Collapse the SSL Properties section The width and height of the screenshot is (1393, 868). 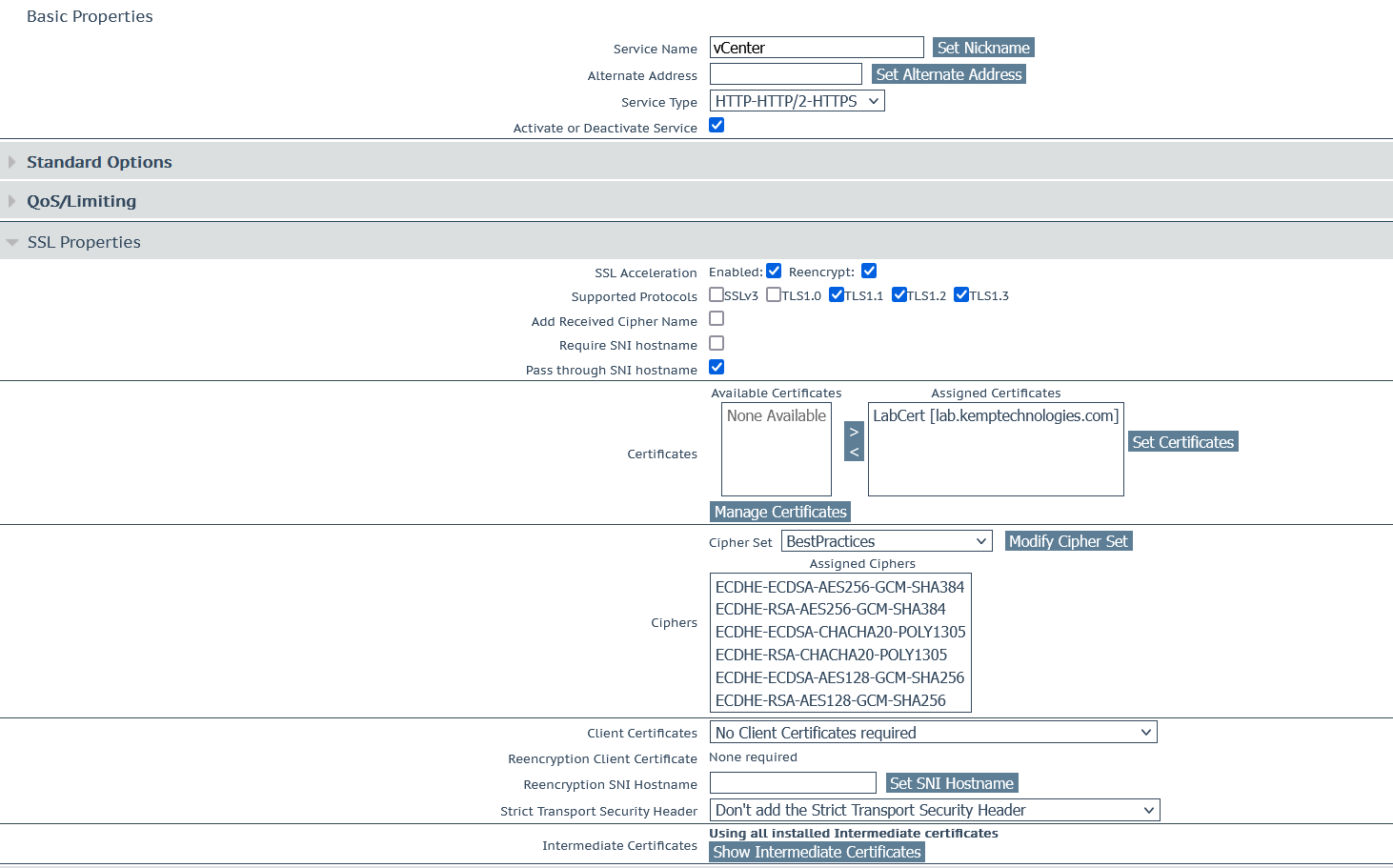tap(696, 242)
